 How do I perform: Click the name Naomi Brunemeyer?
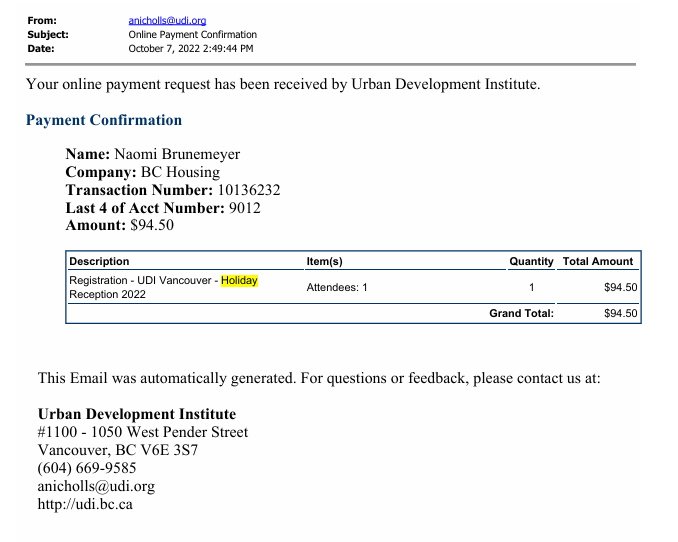pyautogui.click(x=177, y=154)
